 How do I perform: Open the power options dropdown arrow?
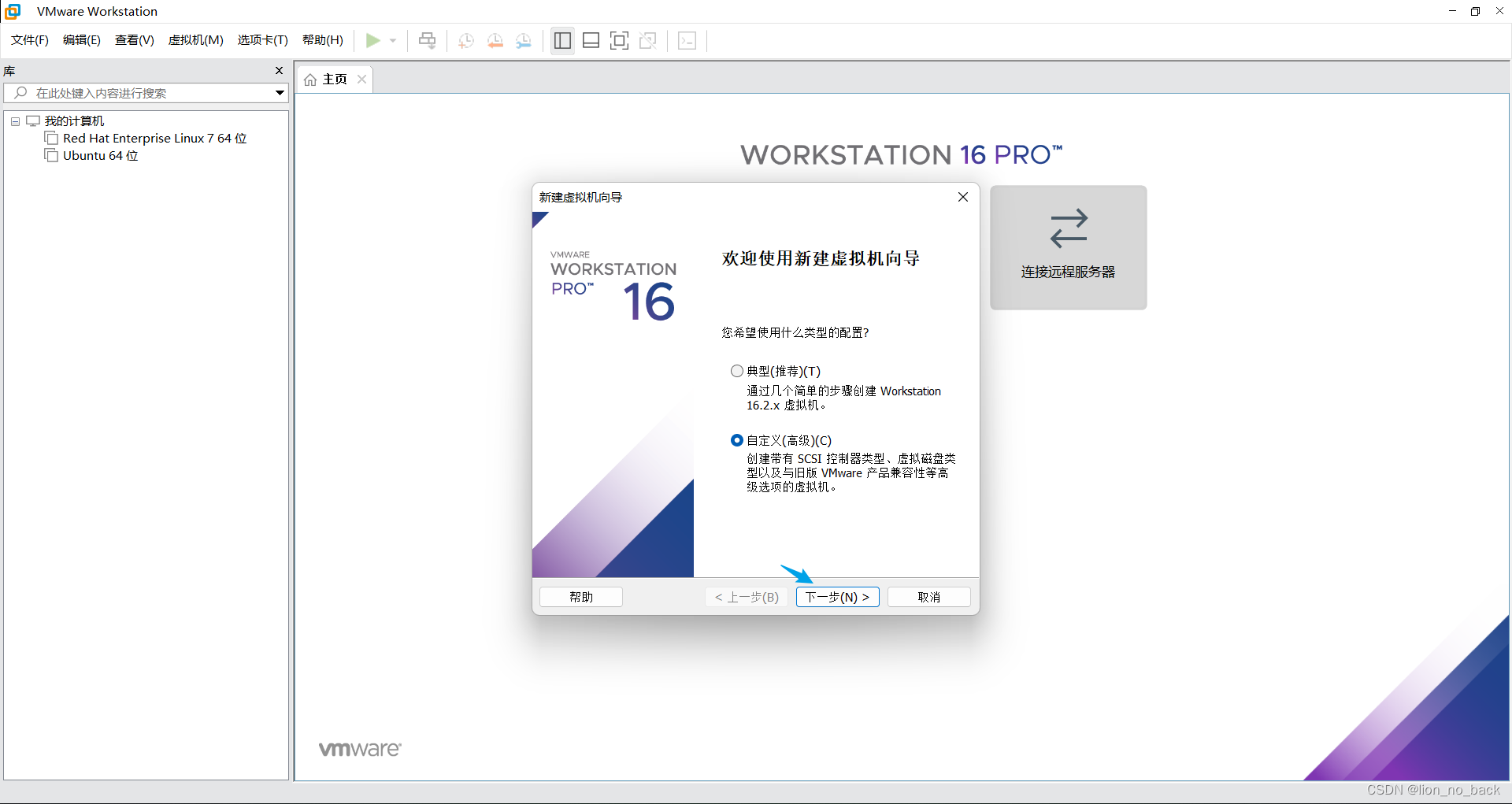point(393,40)
